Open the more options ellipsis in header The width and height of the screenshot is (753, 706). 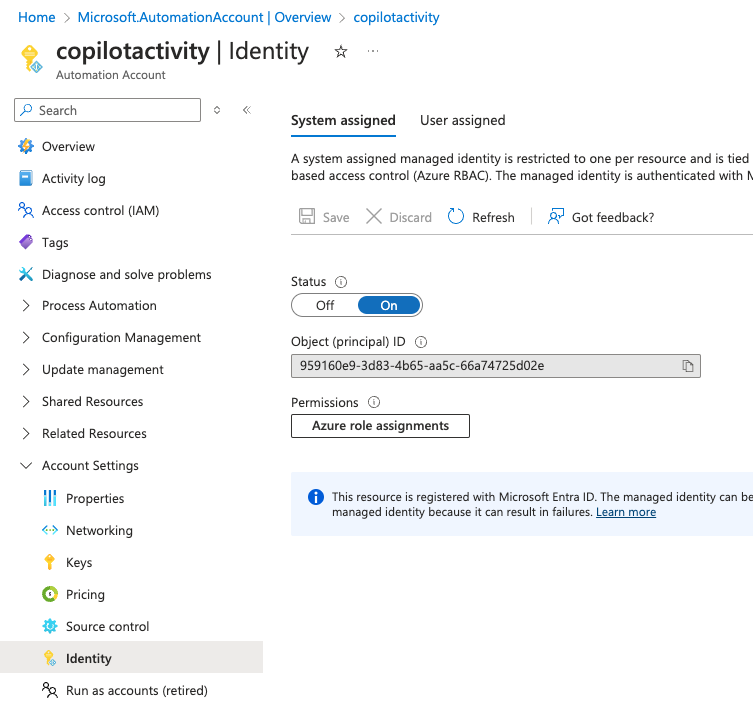(373, 52)
